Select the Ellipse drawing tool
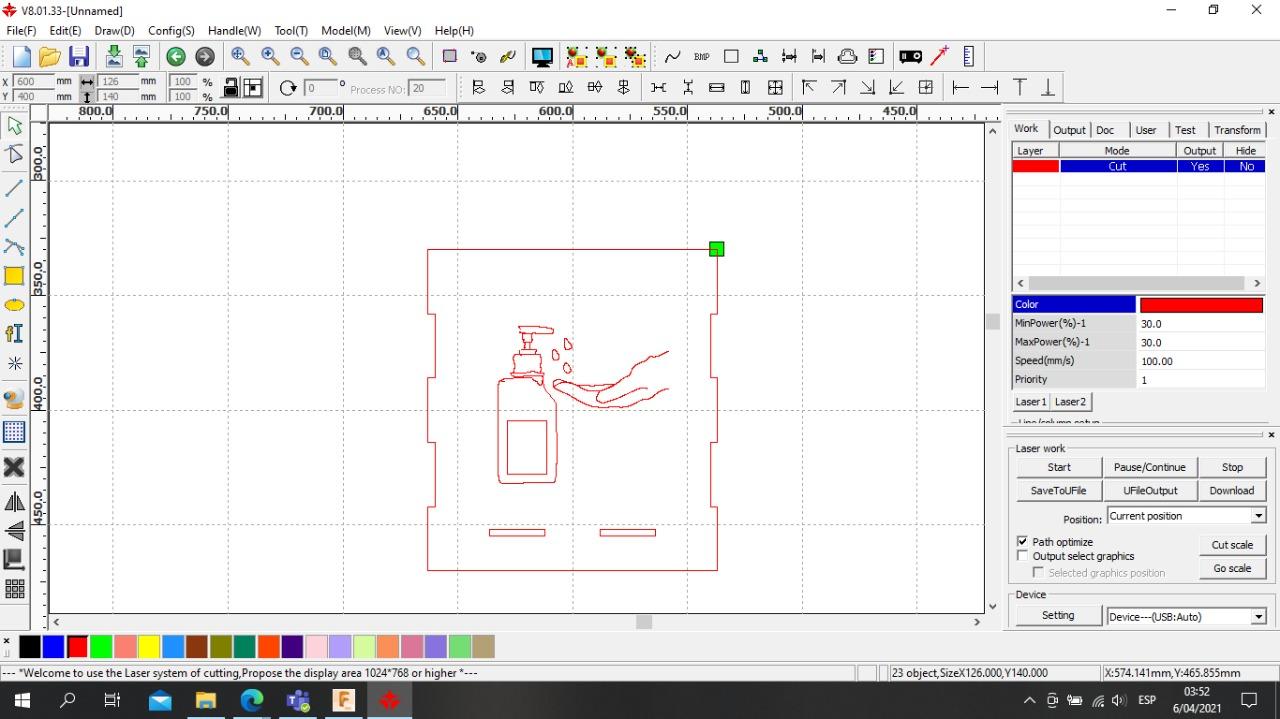This screenshot has width=1280, height=719. 14,305
